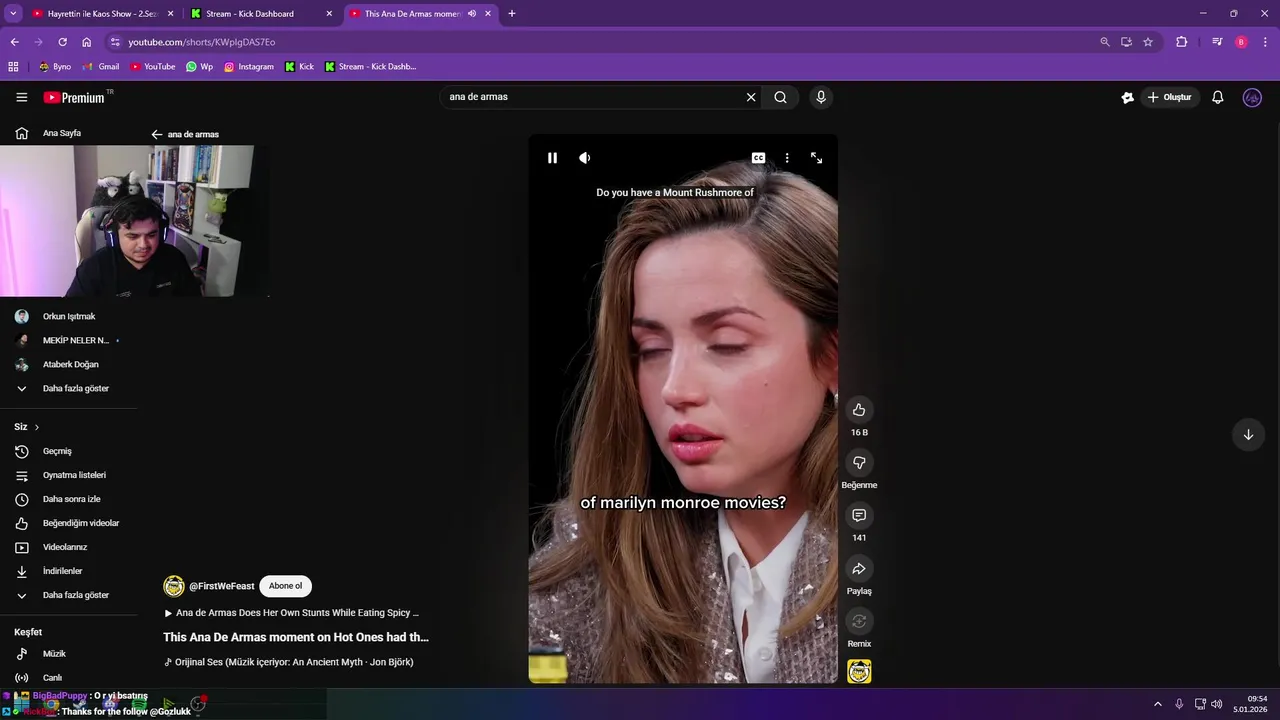Open YouTube notifications bell
Screen dimensions: 1280x720
click(1218, 97)
